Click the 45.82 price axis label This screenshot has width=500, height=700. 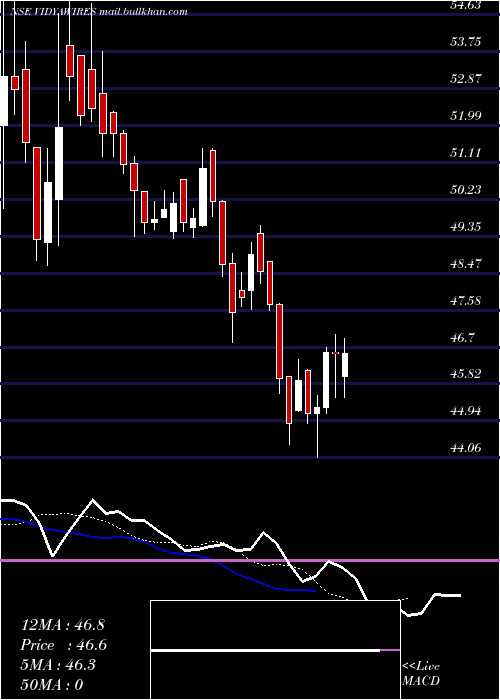[466, 375]
